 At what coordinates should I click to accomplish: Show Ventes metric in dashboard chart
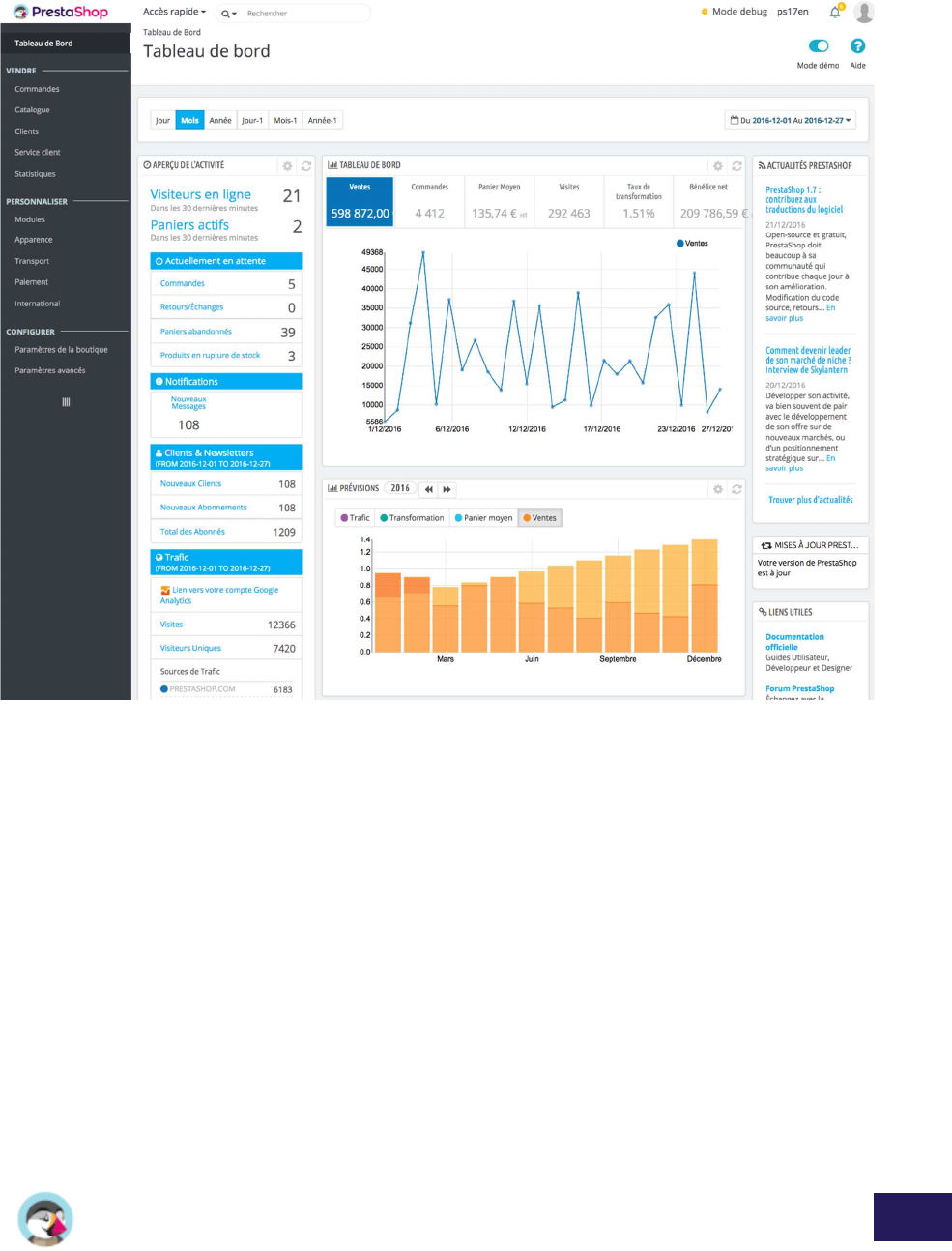tap(360, 201)
